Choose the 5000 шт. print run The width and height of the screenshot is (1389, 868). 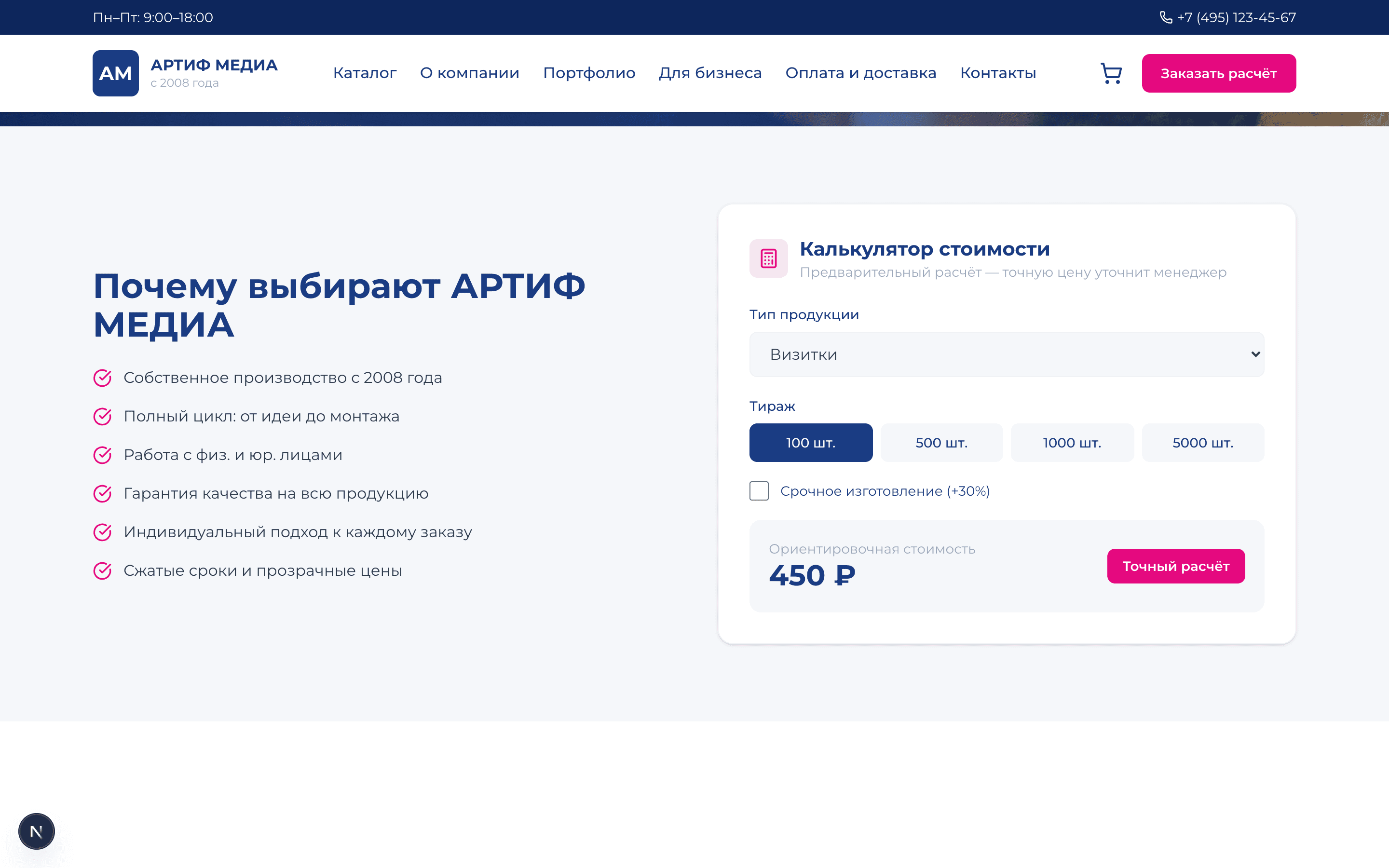tap(1203, 443)
